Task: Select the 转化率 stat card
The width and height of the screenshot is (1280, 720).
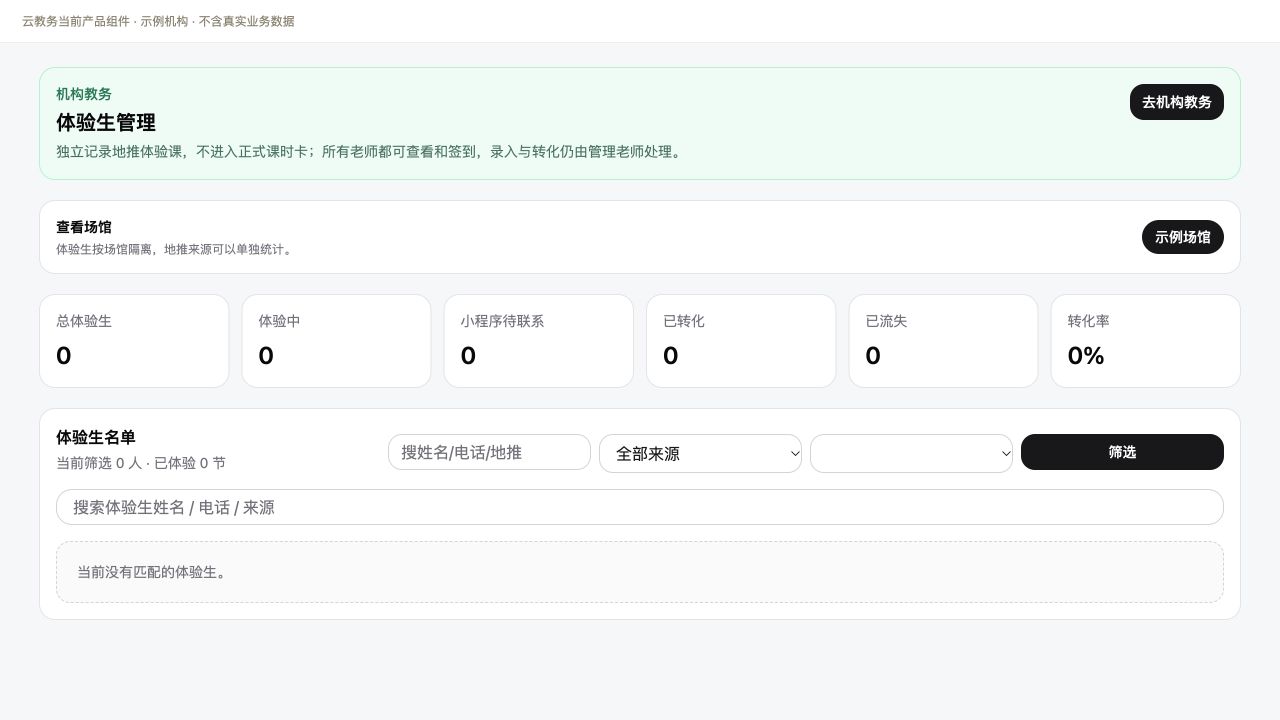Action: coord(1145,341)
